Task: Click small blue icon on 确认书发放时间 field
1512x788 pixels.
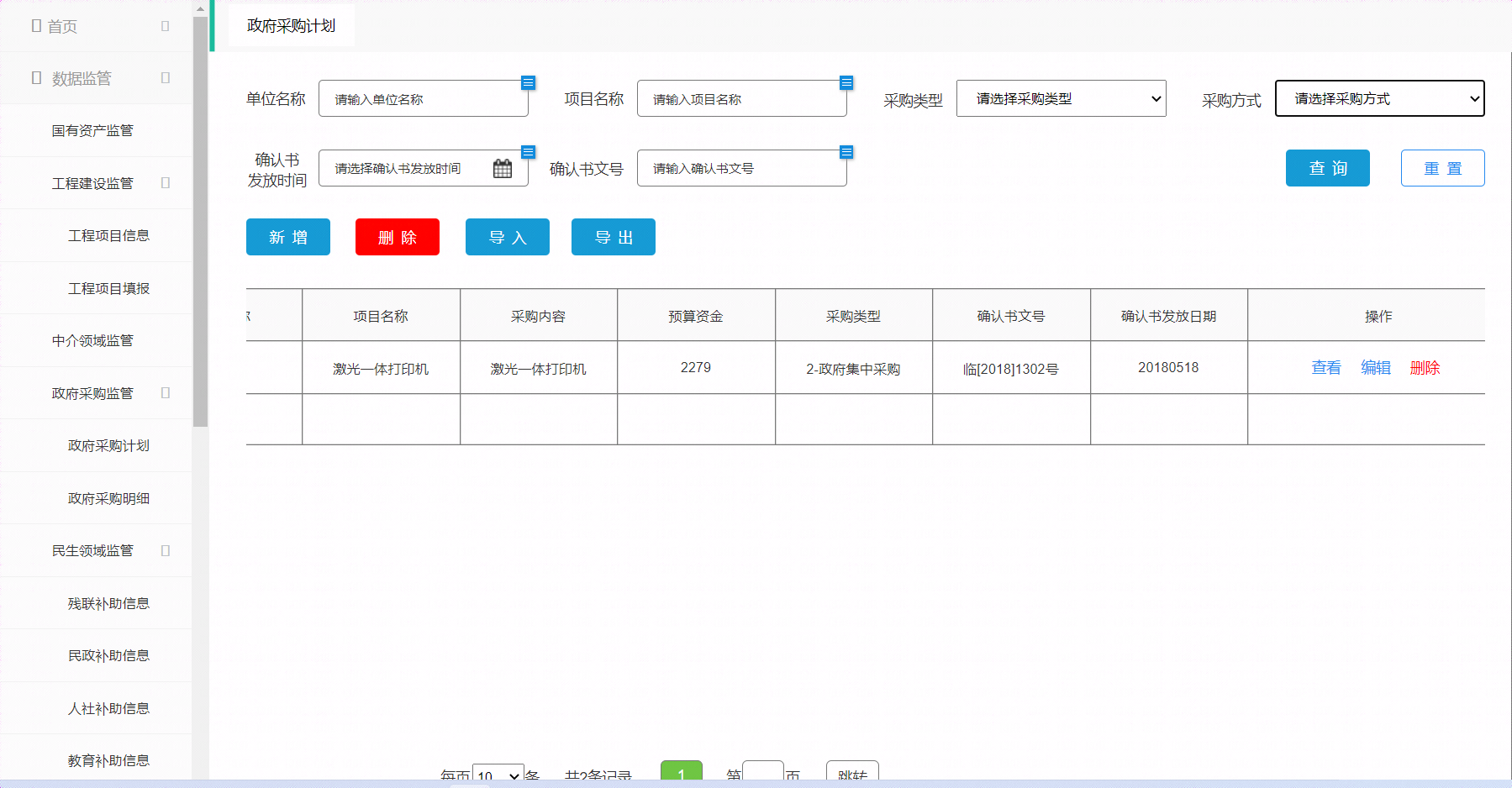Action: coord(528,152)
